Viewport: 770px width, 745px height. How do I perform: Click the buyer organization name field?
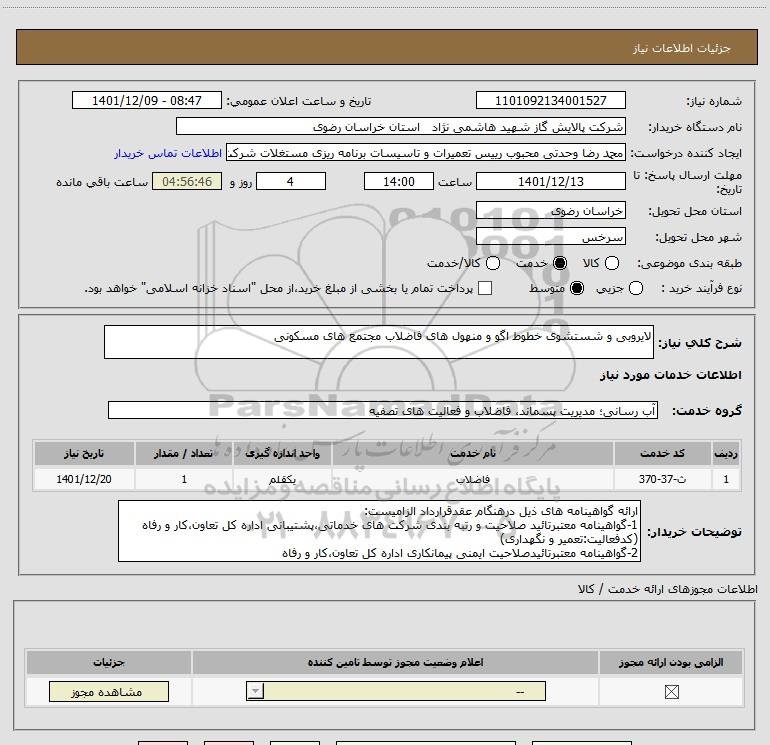pos(401,126)
